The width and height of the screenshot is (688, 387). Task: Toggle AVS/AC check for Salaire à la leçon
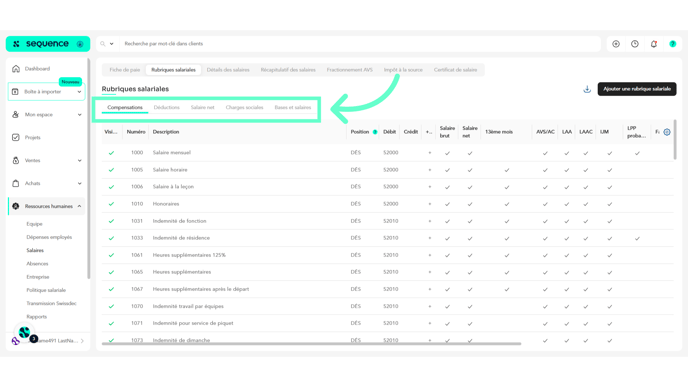[x=545, y=187]
